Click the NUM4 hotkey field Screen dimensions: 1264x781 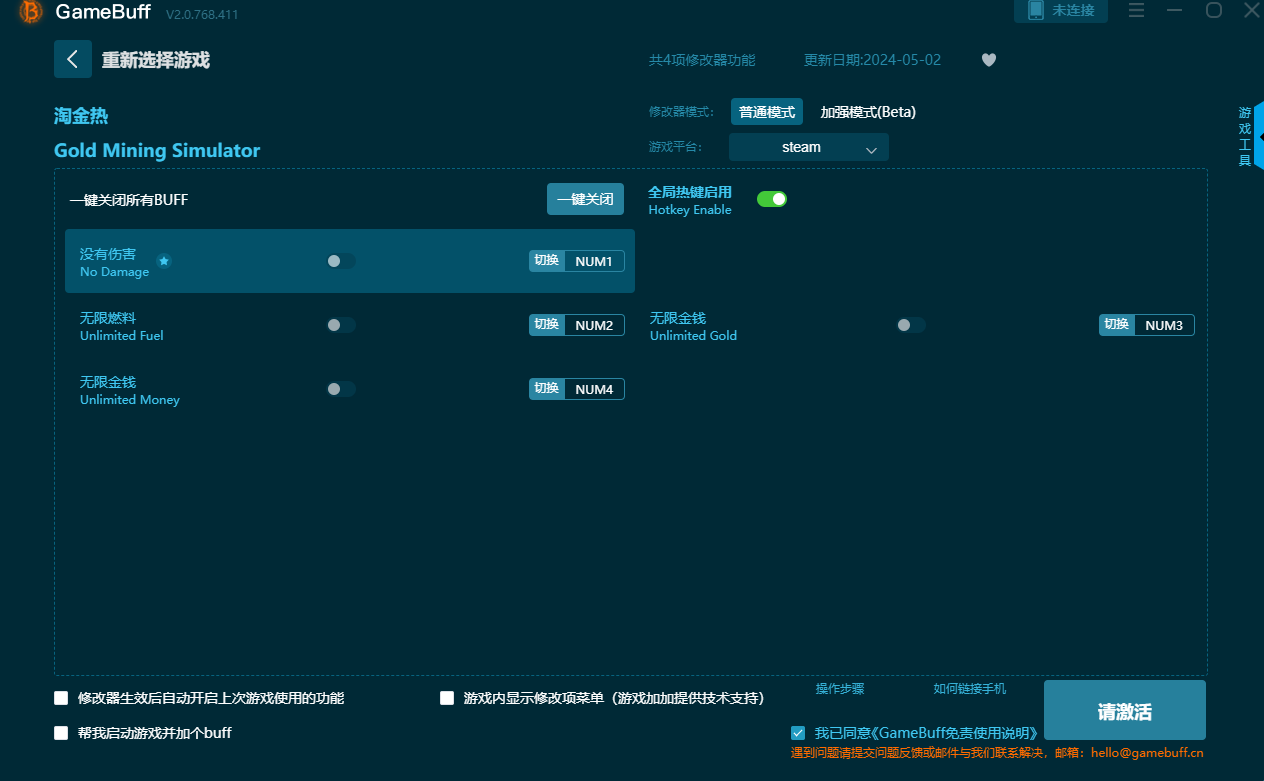(594, 389)
